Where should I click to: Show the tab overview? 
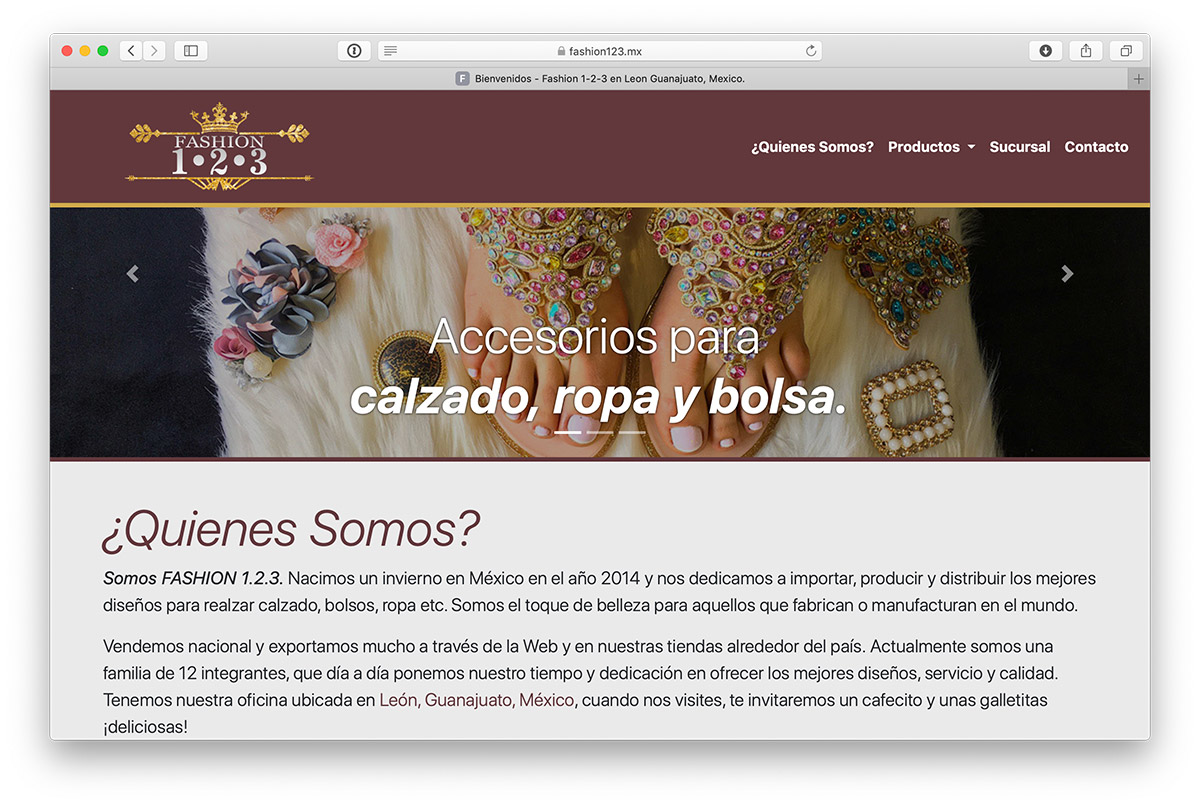(x=1126, y=51)
